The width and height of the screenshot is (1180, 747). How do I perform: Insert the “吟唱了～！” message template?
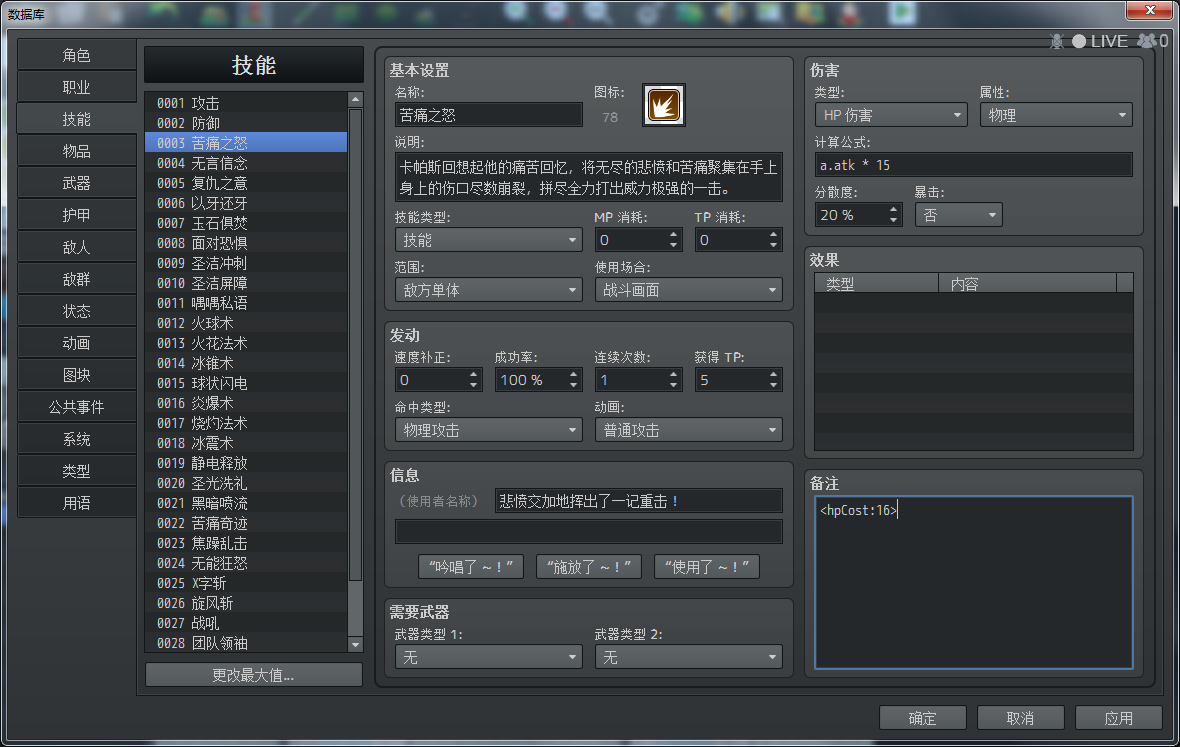point(471,566)
